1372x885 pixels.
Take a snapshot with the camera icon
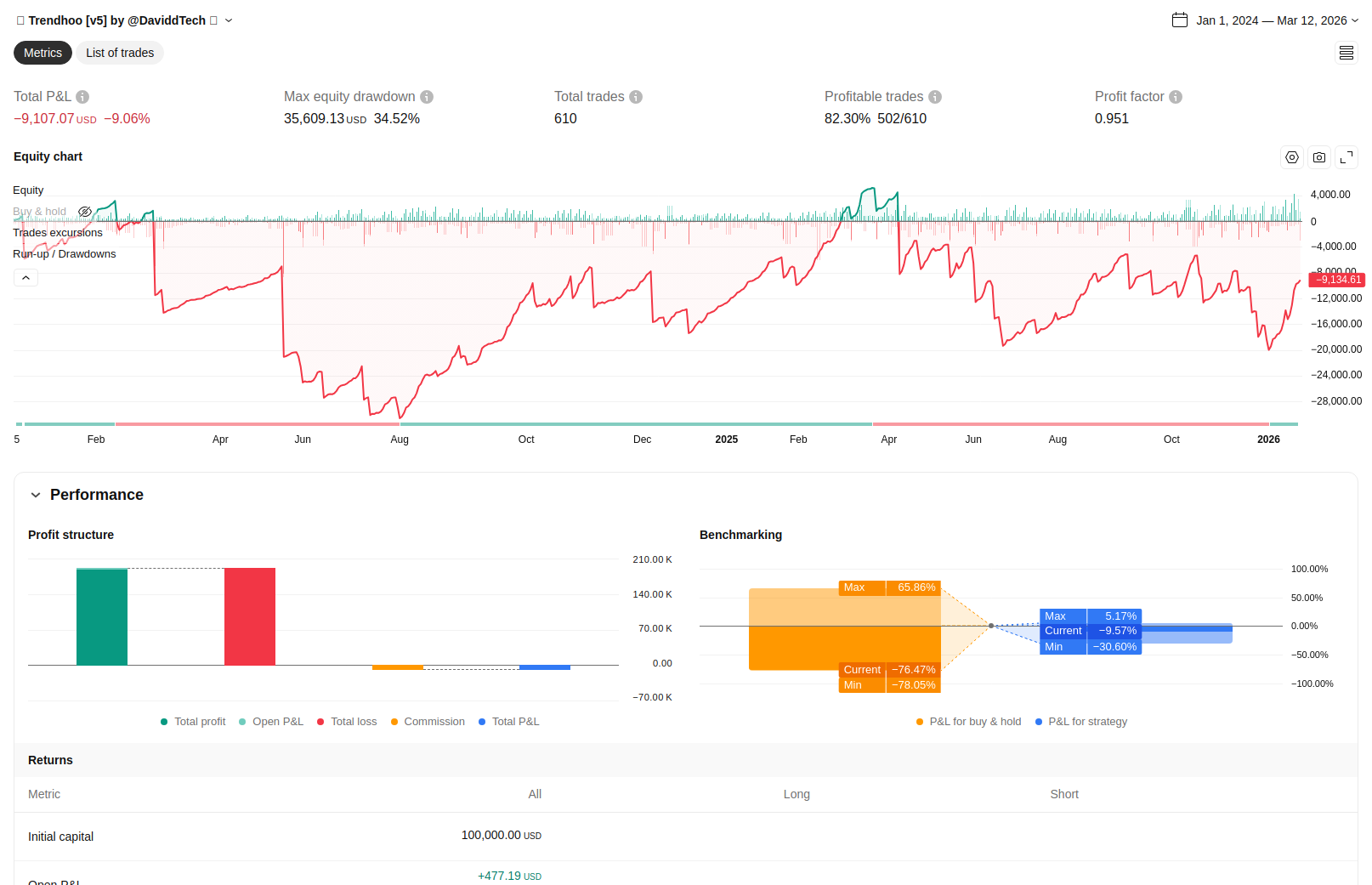coord(1319,157)
